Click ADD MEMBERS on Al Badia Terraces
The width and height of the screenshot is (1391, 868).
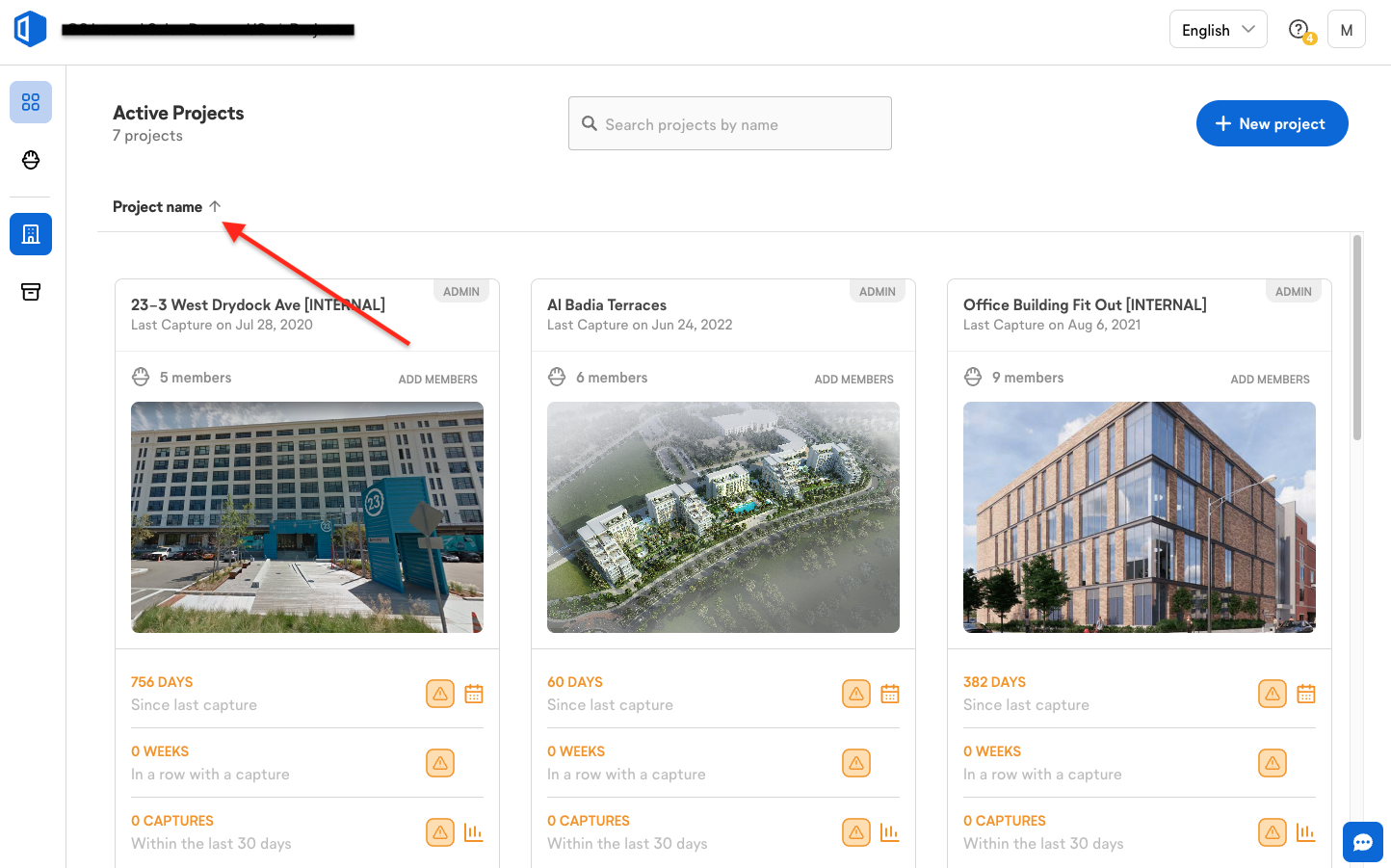click(x=853, y=380)
